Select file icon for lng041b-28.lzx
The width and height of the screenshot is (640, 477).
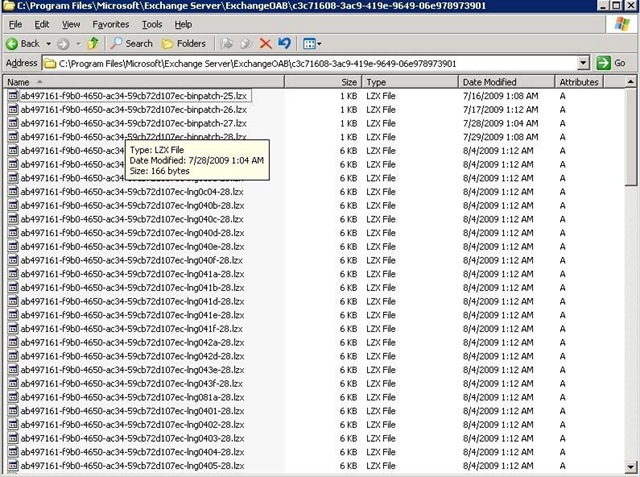(13, 288)
